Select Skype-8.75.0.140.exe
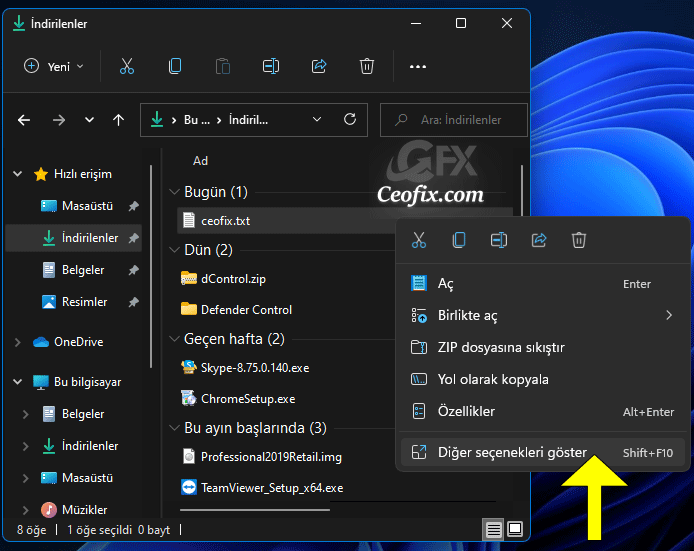The width and height of the screenshot is (694, 551). 254,368
